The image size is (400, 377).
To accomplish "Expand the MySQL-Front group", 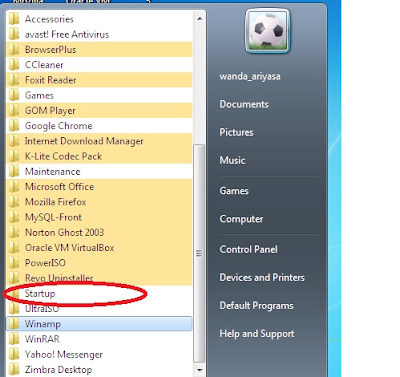I will tap(99, 217).
